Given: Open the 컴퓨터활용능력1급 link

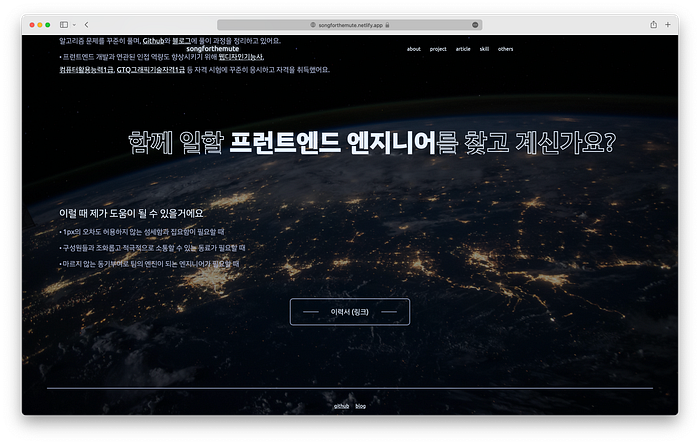Looking at the screenshot, I should point(87,70).
